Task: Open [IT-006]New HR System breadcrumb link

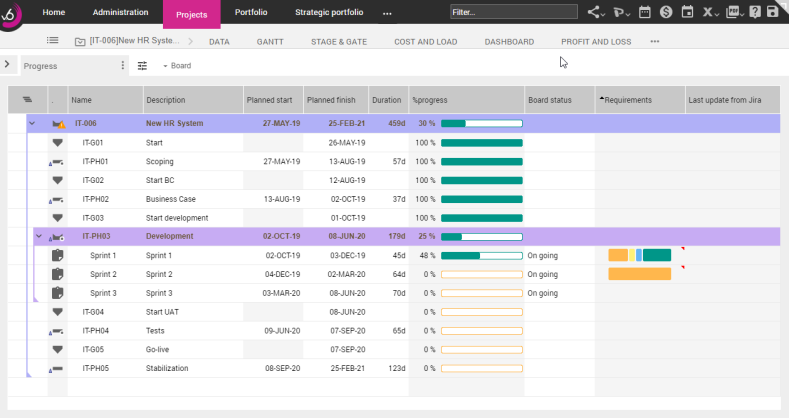Action: [134, 40]
